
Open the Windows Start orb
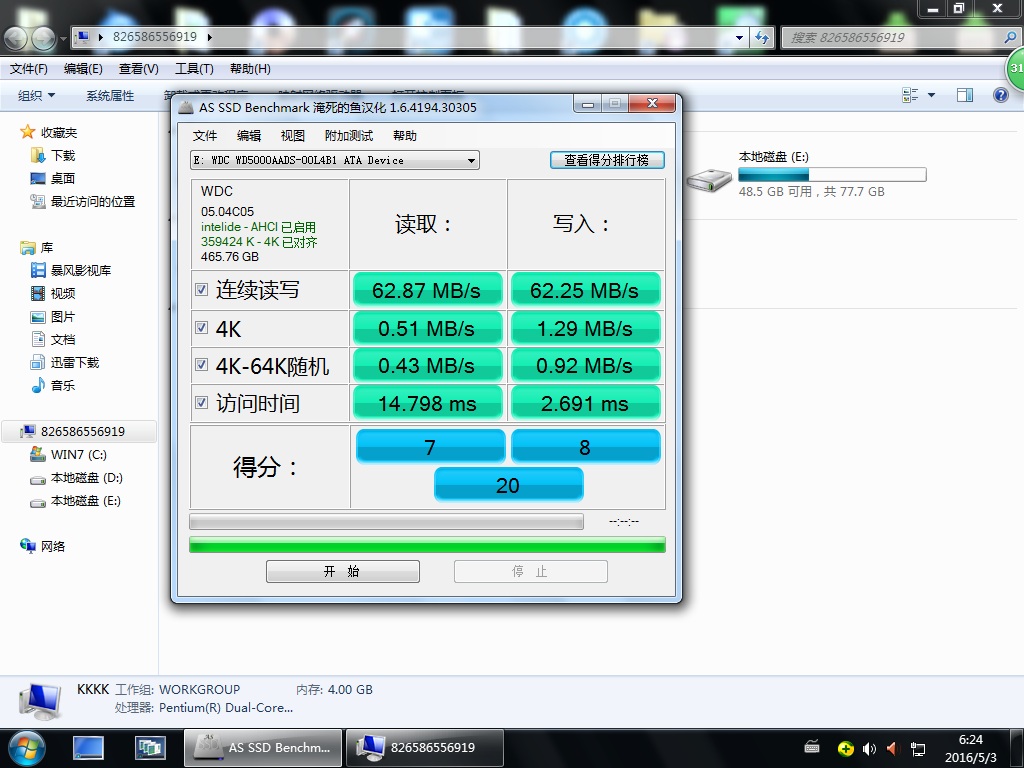pos(27,747)
